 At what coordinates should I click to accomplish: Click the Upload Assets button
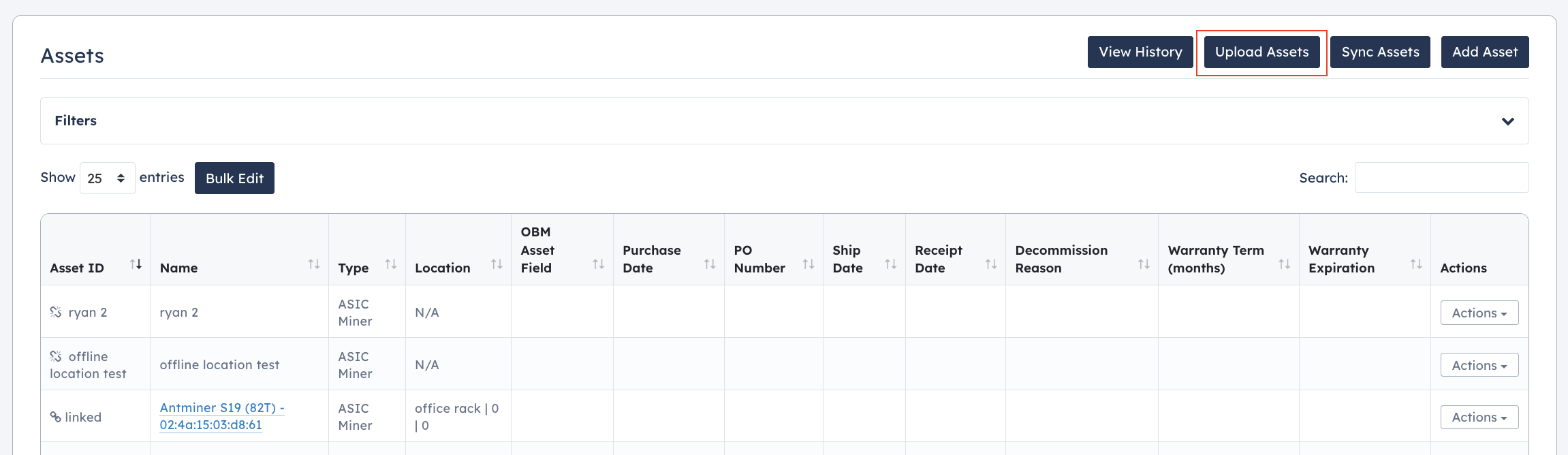point(1261,52)
